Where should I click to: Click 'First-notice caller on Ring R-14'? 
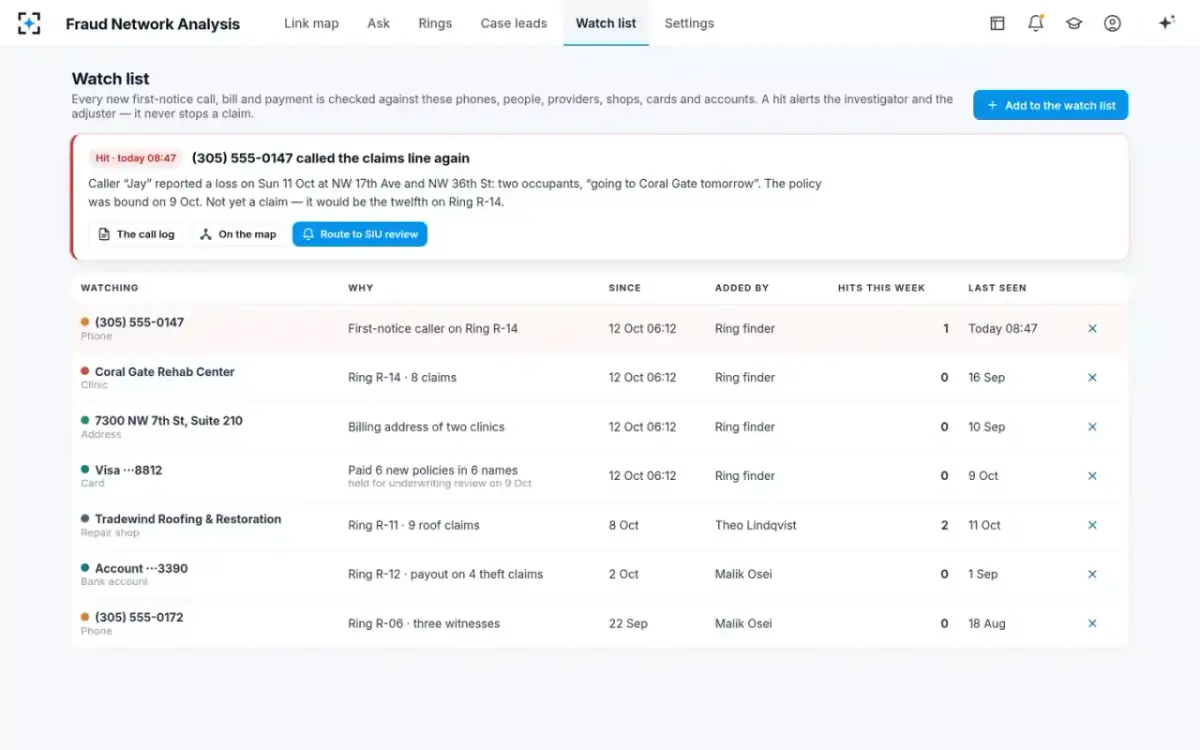pos(433,328)
